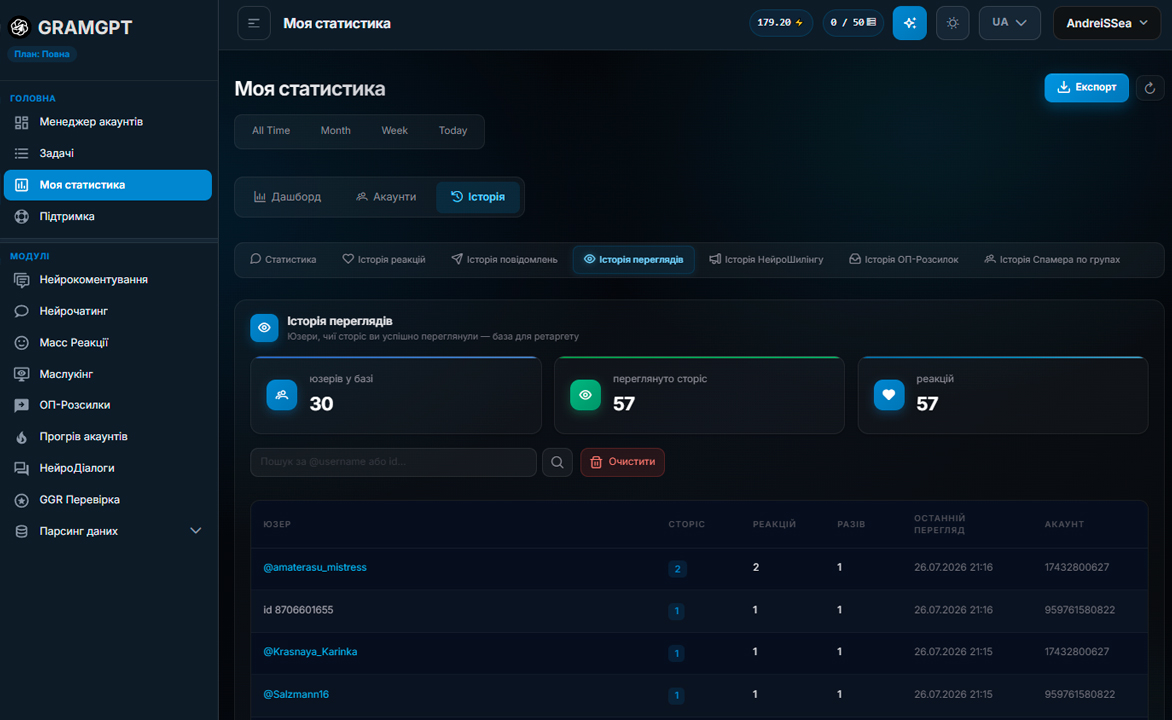The image size is (1172, 720).
Task: Click the СТОРІС column header
Action: [687, 525]
